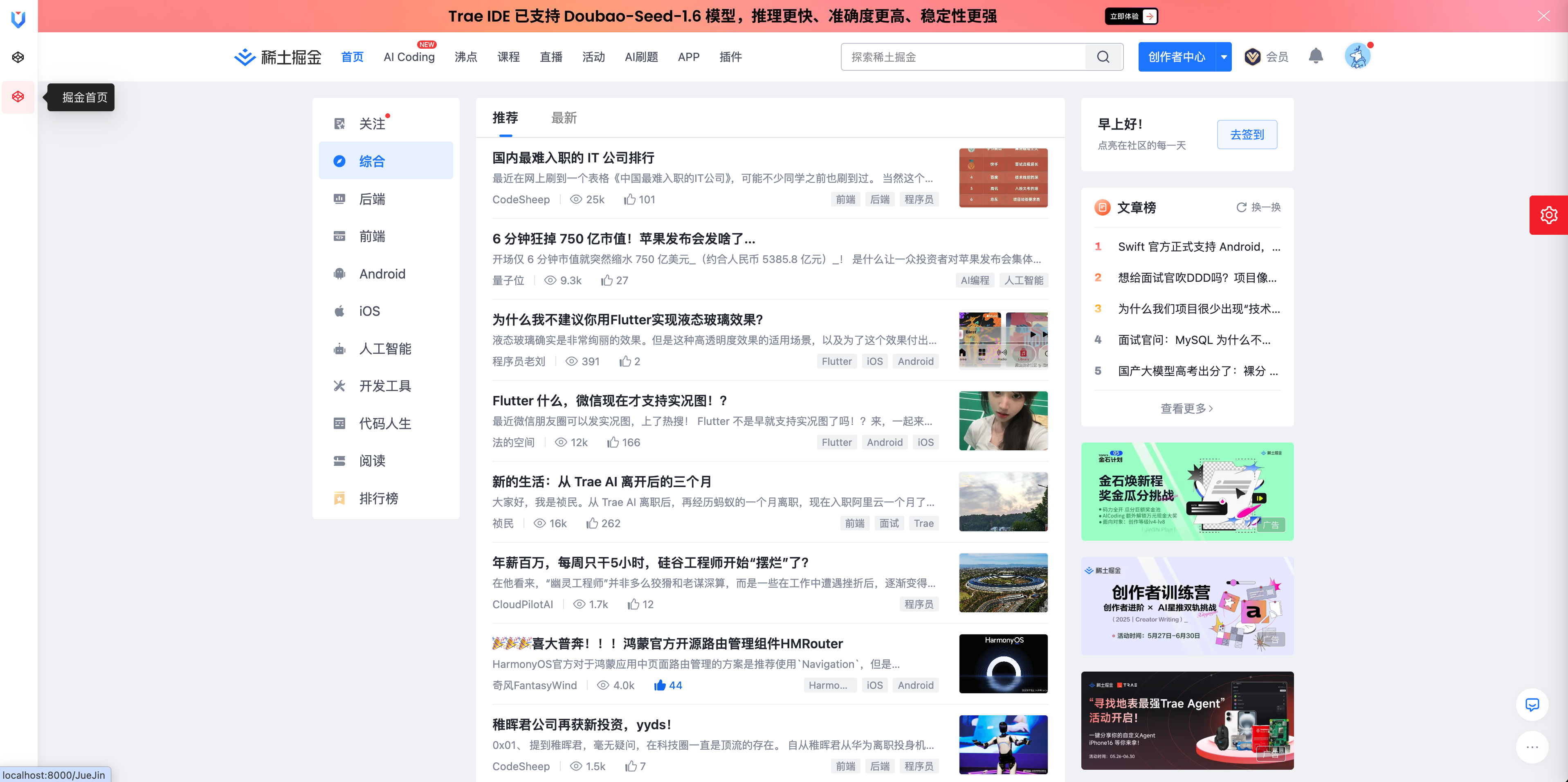Image resolution: width=1568 pixels, height=782 pixels.
Task: Open the AI Coding nav item
Action: 409,56
